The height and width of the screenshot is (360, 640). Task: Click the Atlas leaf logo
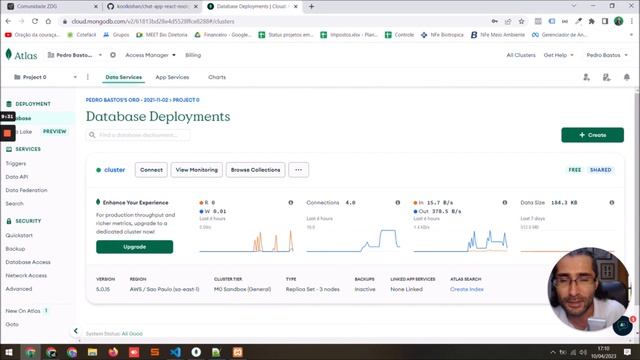click(x=9, y=54)
